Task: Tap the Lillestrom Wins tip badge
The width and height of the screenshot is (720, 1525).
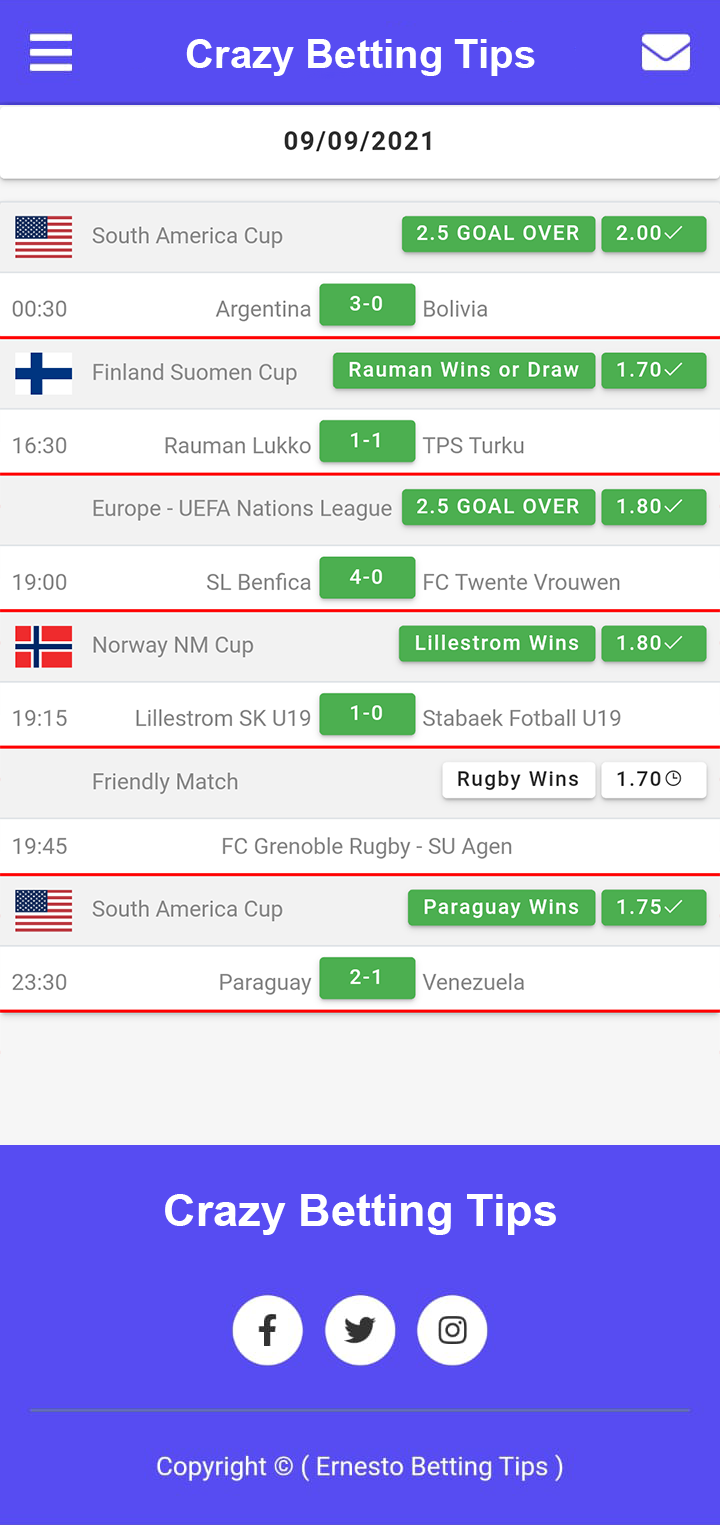Action: 497,643
